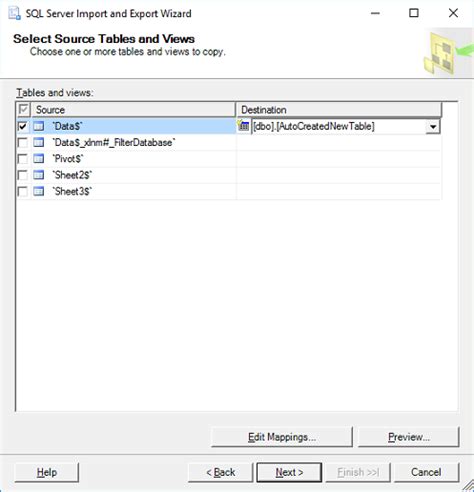
Task: Select the 'Data$_xlnm#_FilterDatabase' row text
Action: (114, 143)
